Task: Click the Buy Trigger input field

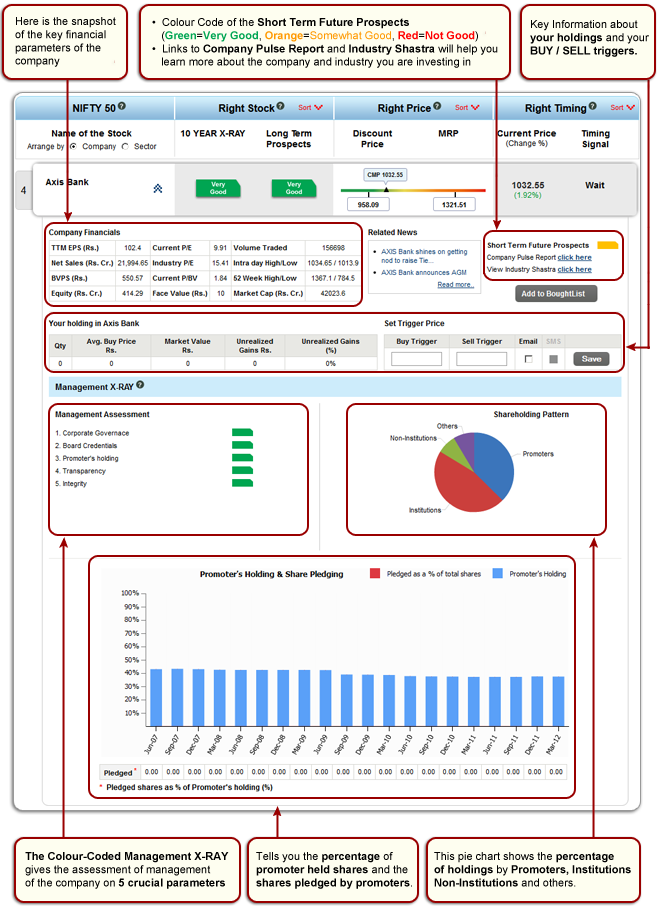Action: click(416, 358)
